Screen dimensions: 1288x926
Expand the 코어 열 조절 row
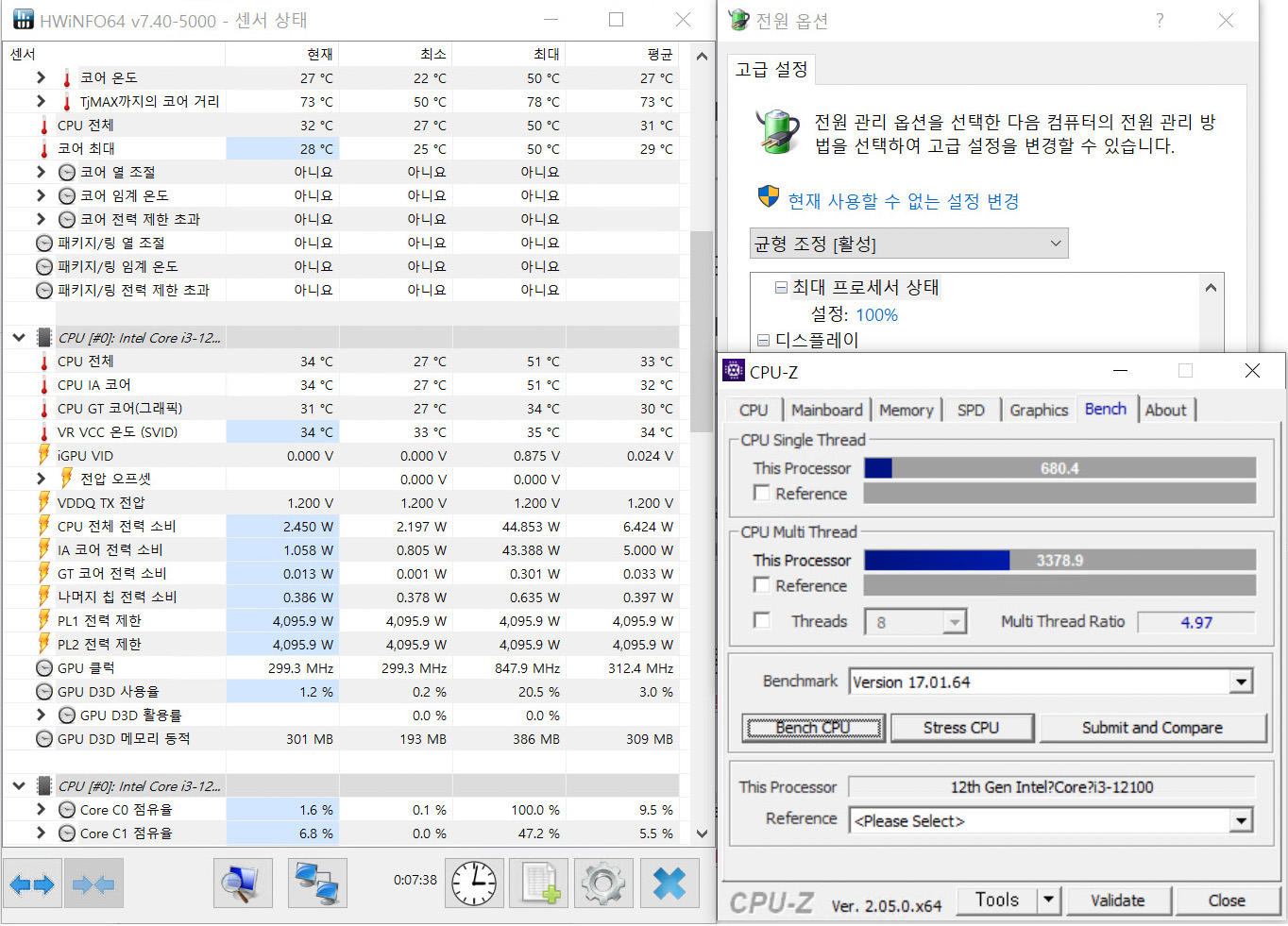tap(41, 172)
